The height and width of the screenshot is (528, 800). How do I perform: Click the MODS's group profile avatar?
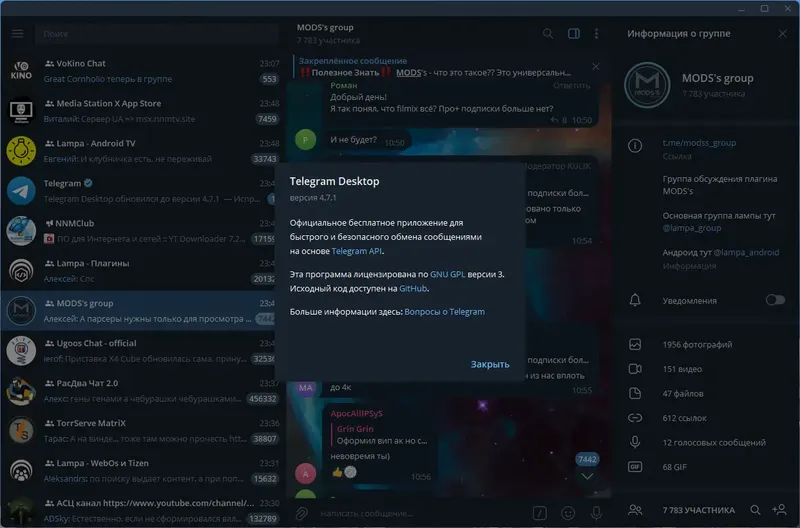(647, 85)
